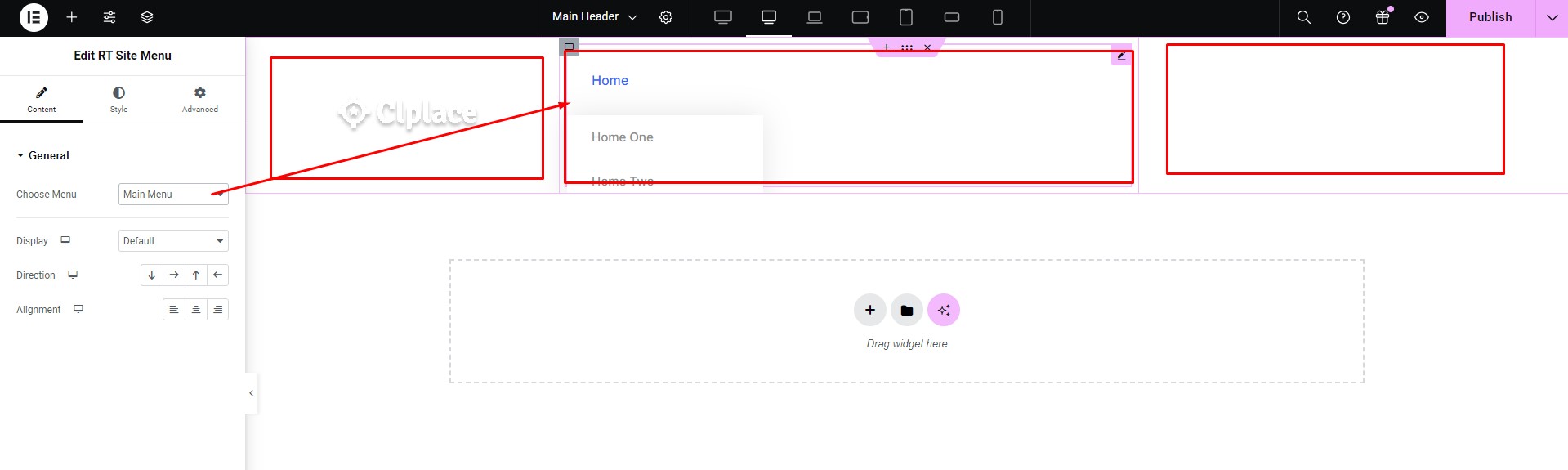The image size is (1568, 470).
Task: Click responsive icon next to Alignment
Action: pyautogui.click(x=78, y=309)
